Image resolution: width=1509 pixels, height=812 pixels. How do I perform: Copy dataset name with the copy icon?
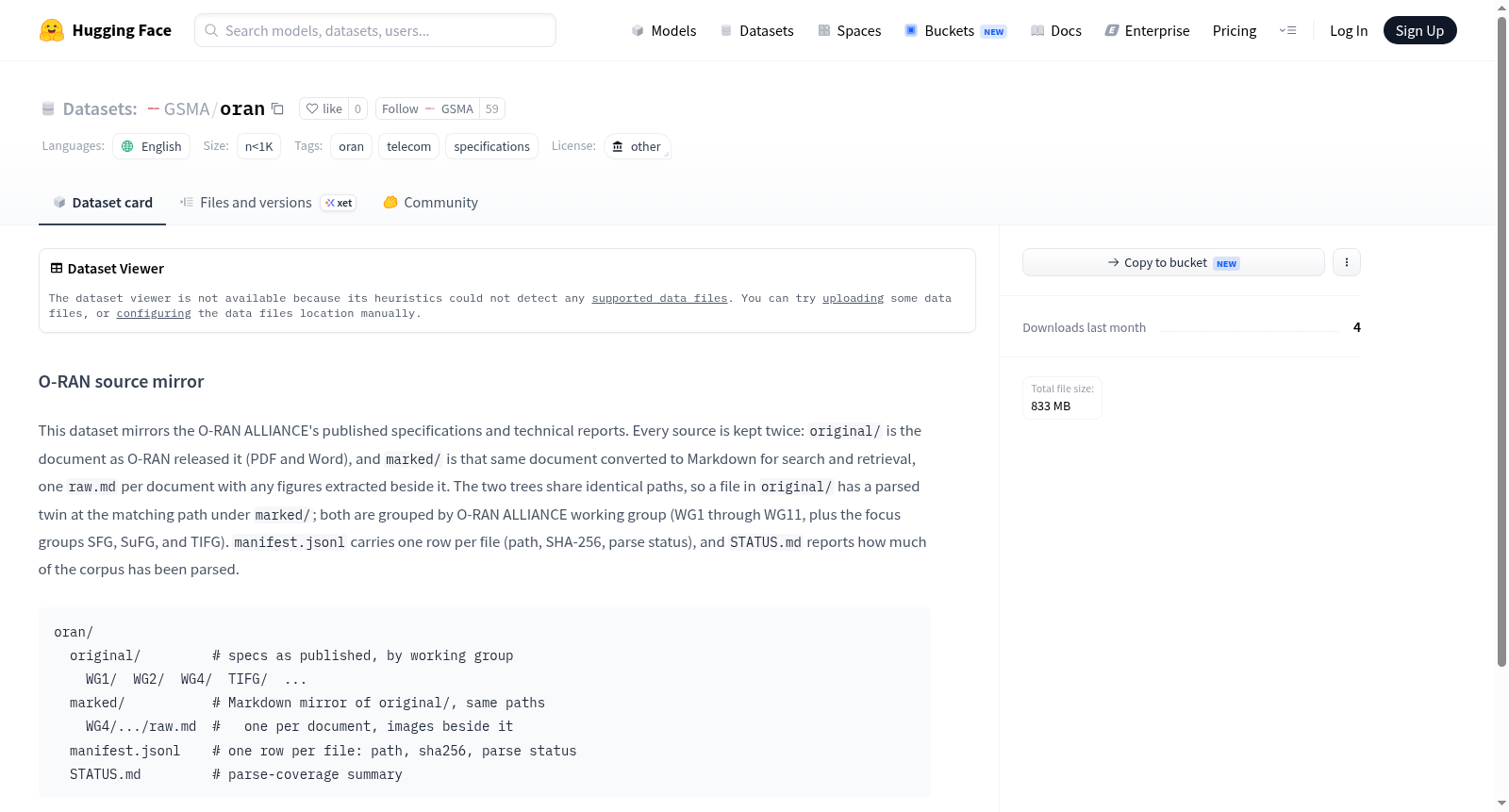[277, 108]
